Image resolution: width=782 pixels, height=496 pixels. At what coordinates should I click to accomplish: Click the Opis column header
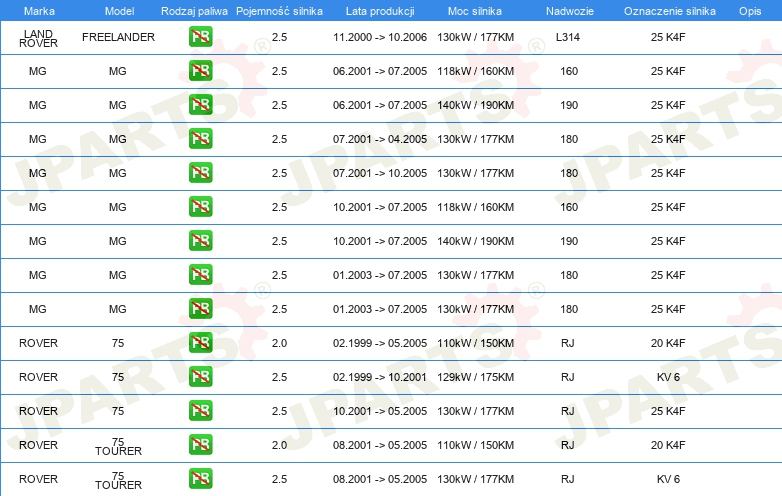750,11
